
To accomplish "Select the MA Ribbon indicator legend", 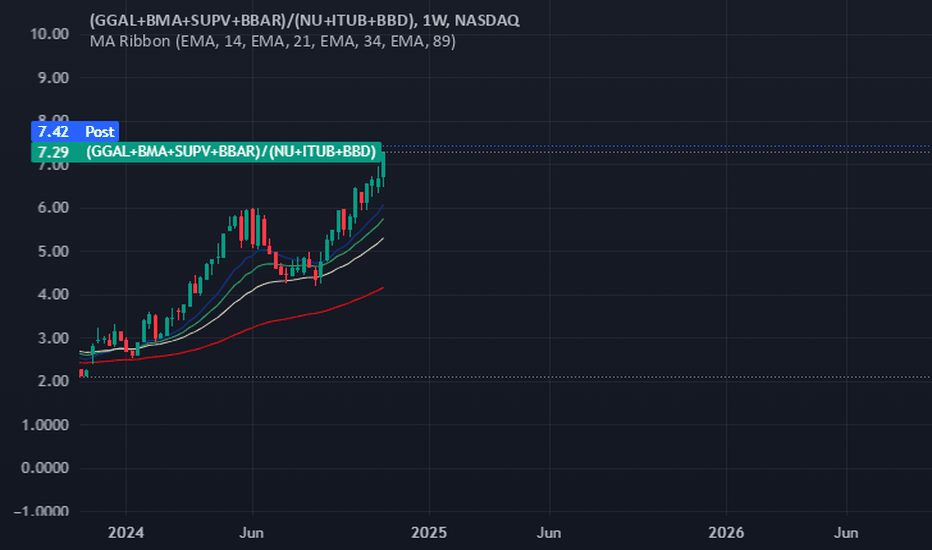I will [x=273, y=41].
